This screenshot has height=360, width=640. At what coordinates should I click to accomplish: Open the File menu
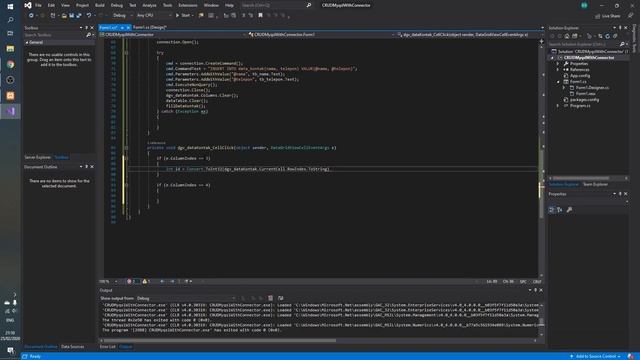[x=38, y=5]
